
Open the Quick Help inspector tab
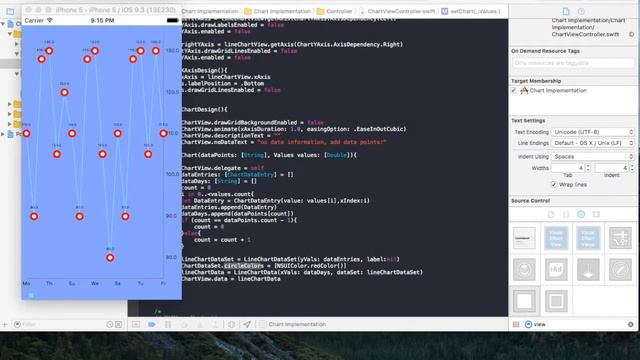click(581, 11)
